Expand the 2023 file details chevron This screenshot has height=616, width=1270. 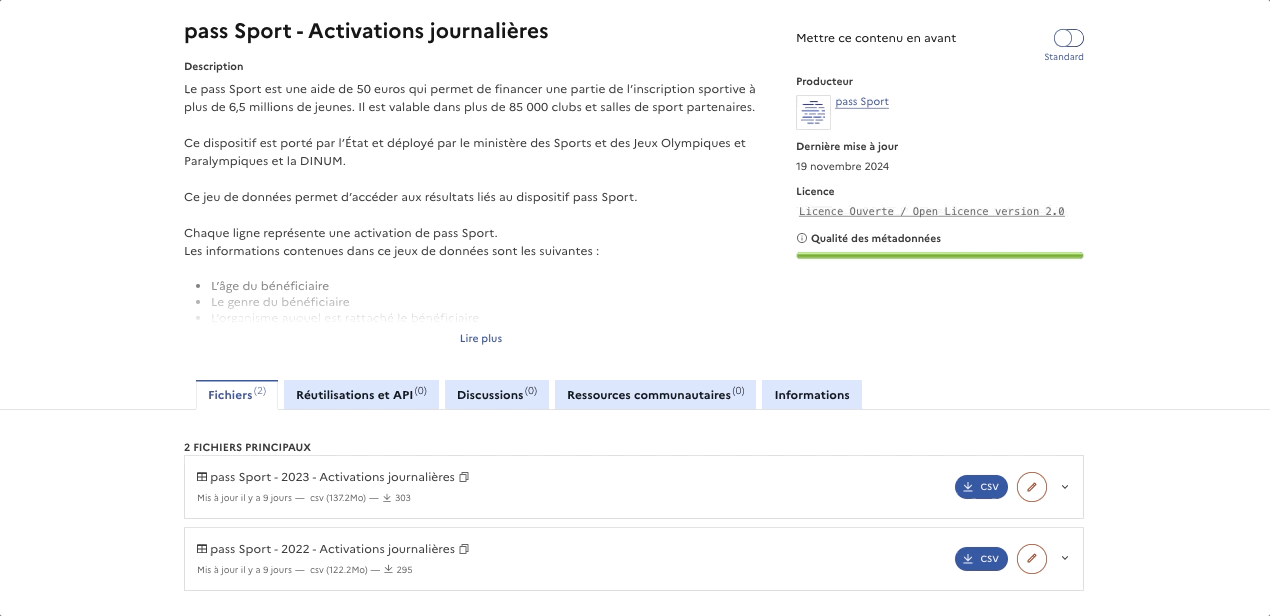coord(1065,487)
